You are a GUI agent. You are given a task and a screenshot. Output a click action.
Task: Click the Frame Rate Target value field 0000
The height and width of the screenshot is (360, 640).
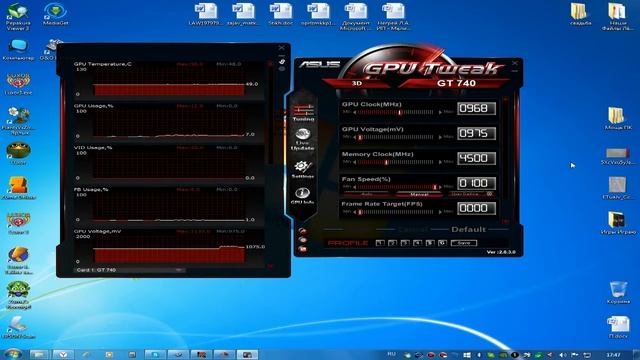point(476,208)
